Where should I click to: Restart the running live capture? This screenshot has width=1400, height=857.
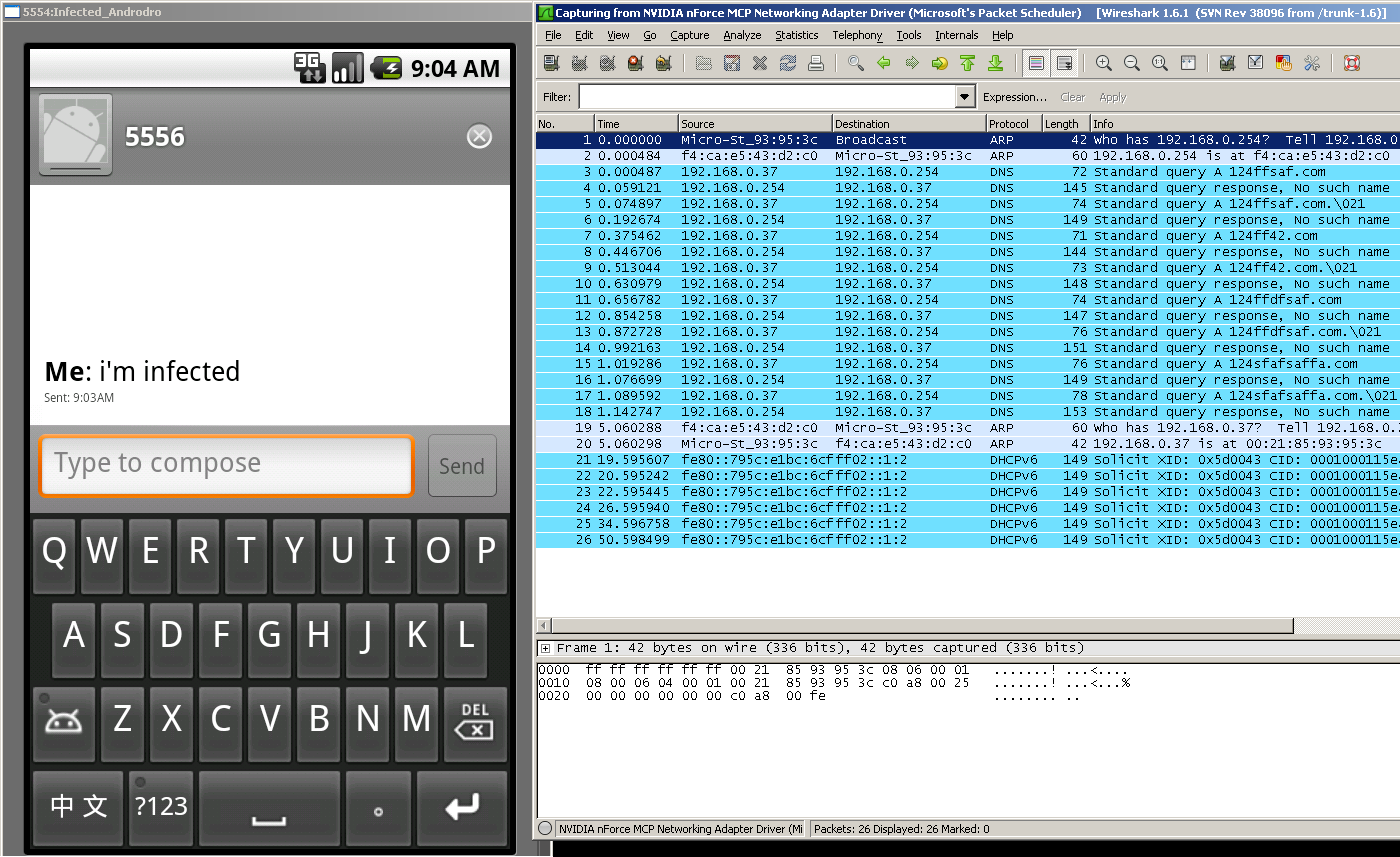(663, 63)
